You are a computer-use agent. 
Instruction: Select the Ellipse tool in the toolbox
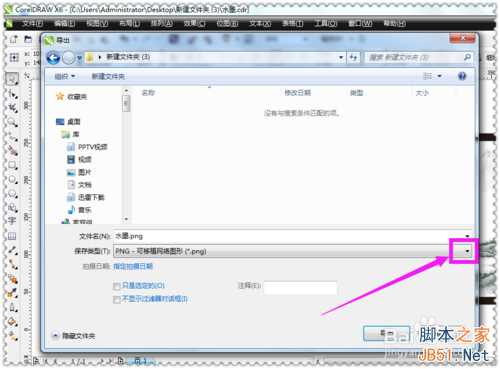[12, 179]
